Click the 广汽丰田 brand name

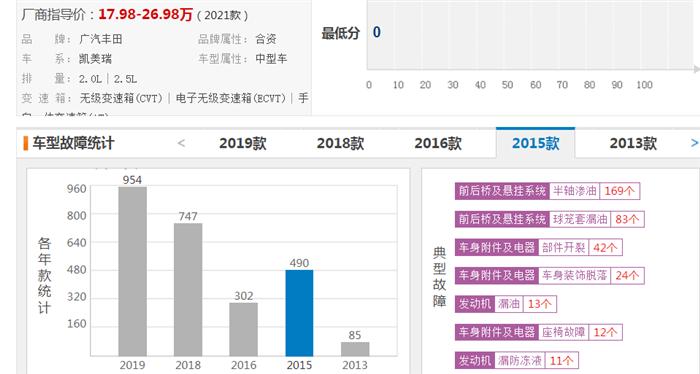coord(100,39)
